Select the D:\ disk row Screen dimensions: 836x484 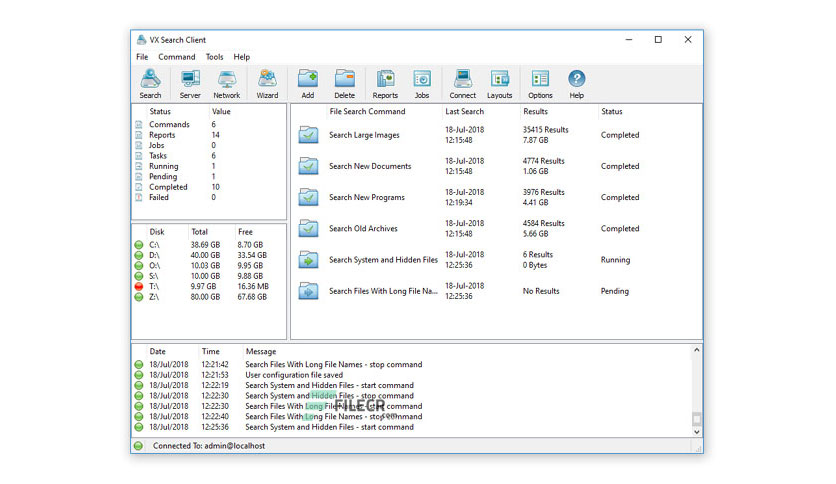pos(209,255)
